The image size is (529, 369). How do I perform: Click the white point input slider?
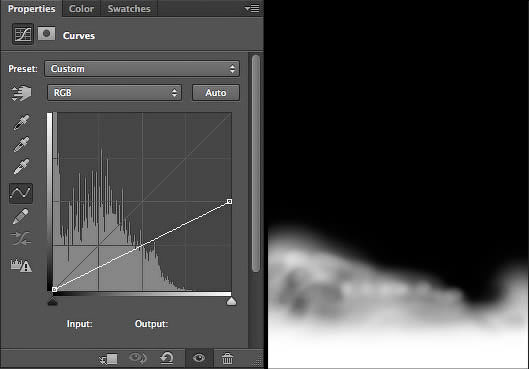(x=231, y=301)
